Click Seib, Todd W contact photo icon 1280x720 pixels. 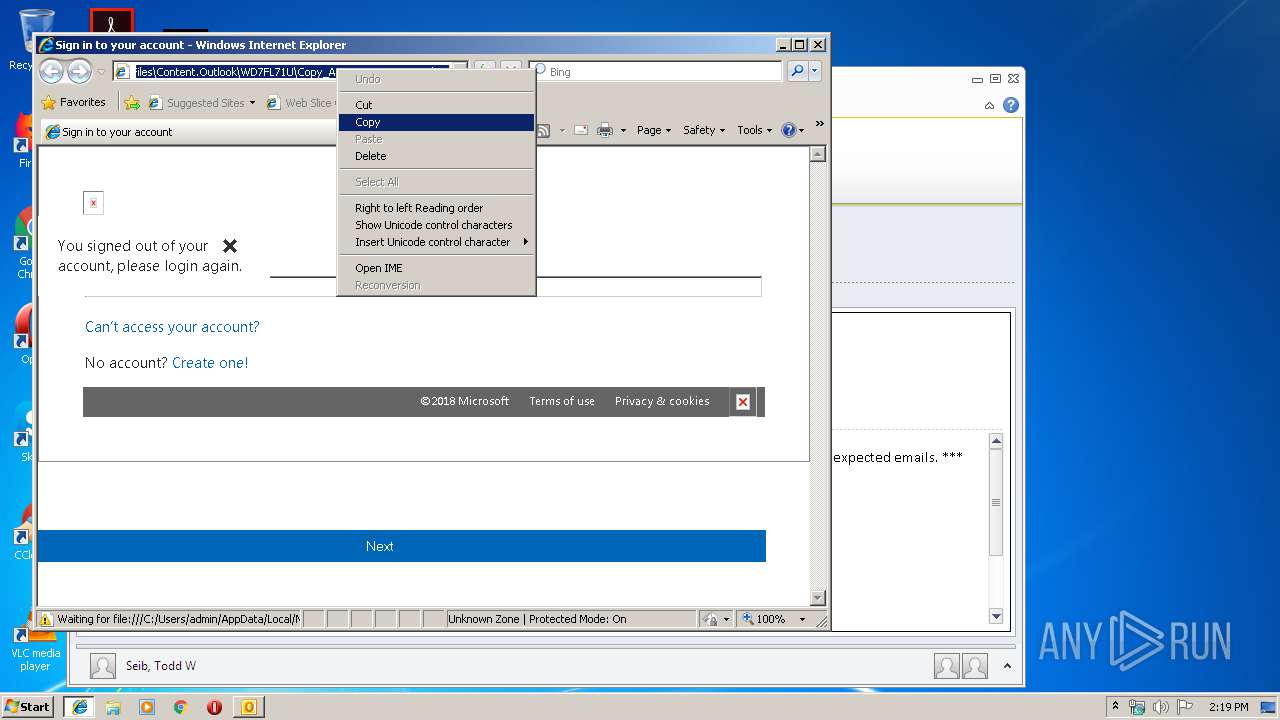click(x=103, y=666)
